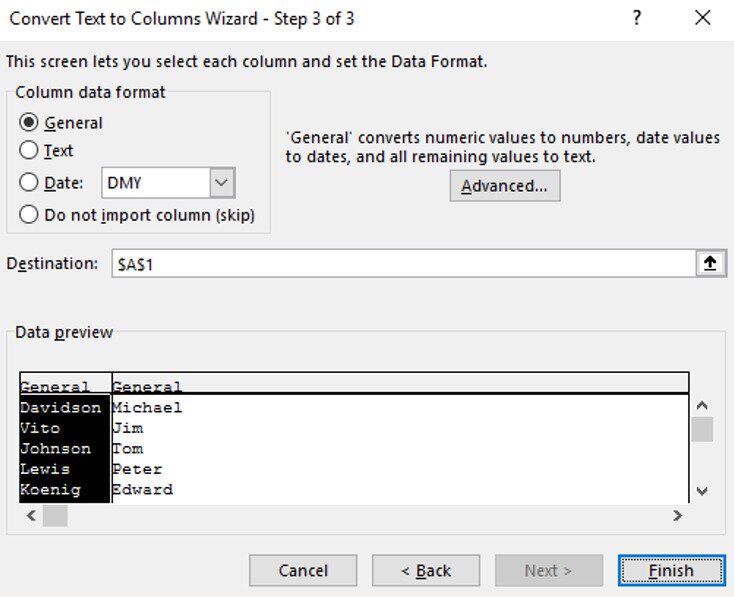Select the first preview column containing Davidson
734x597 pixels.
click(64, 448)
